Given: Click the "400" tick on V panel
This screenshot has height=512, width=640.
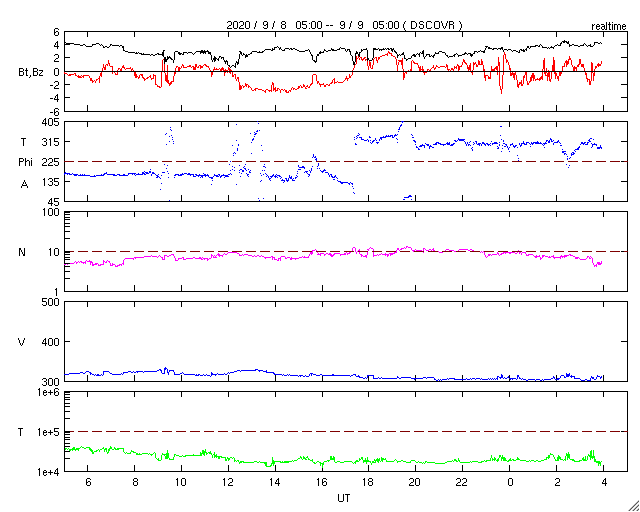Looking at the screenshot, I should point(51,342).
